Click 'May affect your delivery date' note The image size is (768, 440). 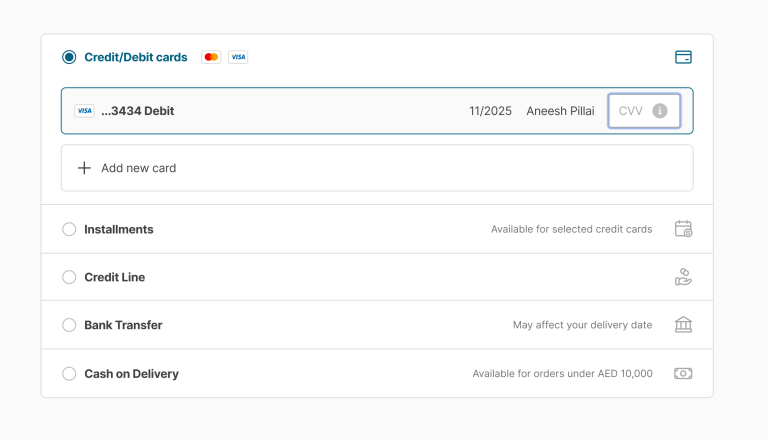pyautogui.click(x=582, y=325)
